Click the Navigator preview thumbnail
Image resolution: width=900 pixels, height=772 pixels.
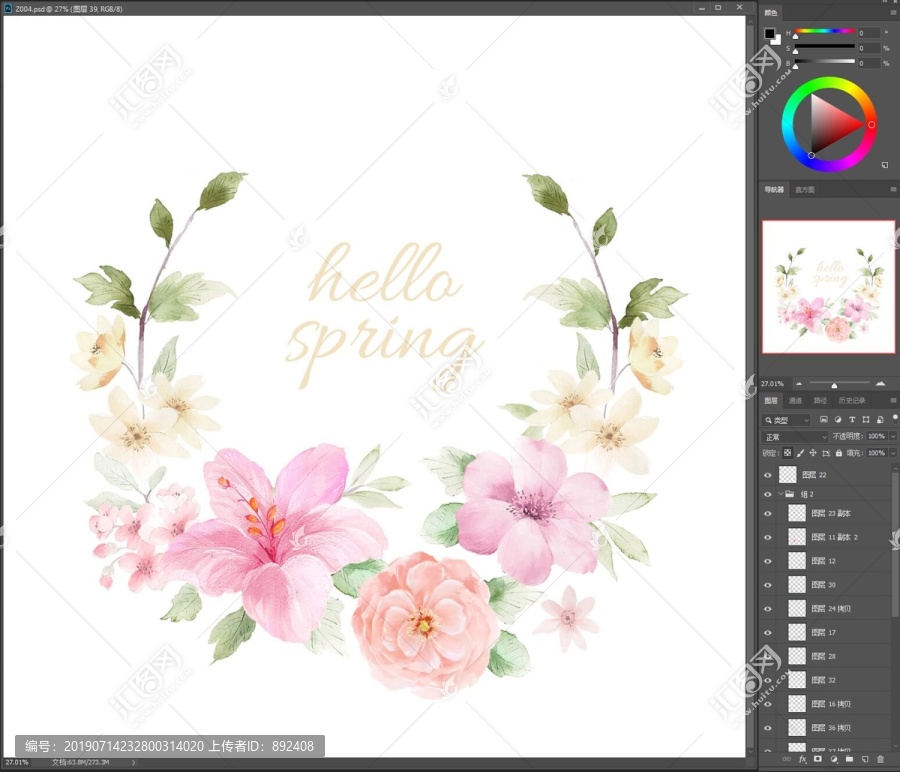829,286
